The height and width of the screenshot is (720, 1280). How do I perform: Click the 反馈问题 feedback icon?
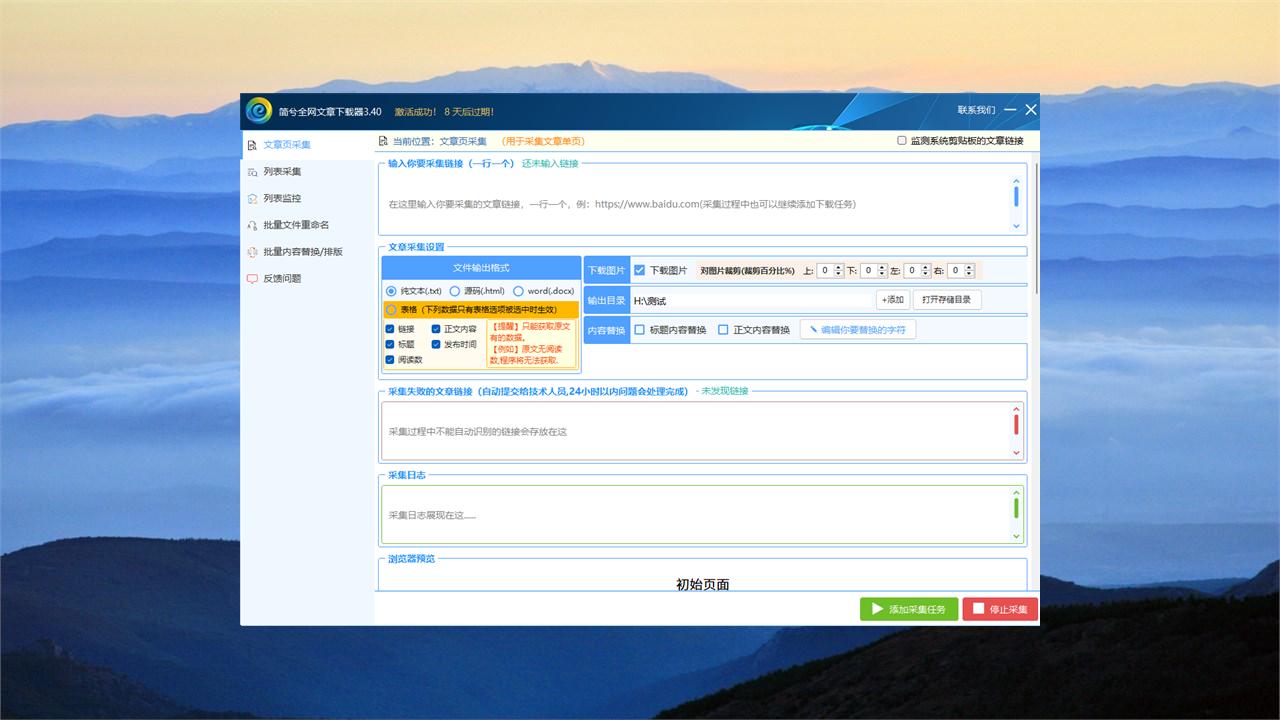pos(252,279)
